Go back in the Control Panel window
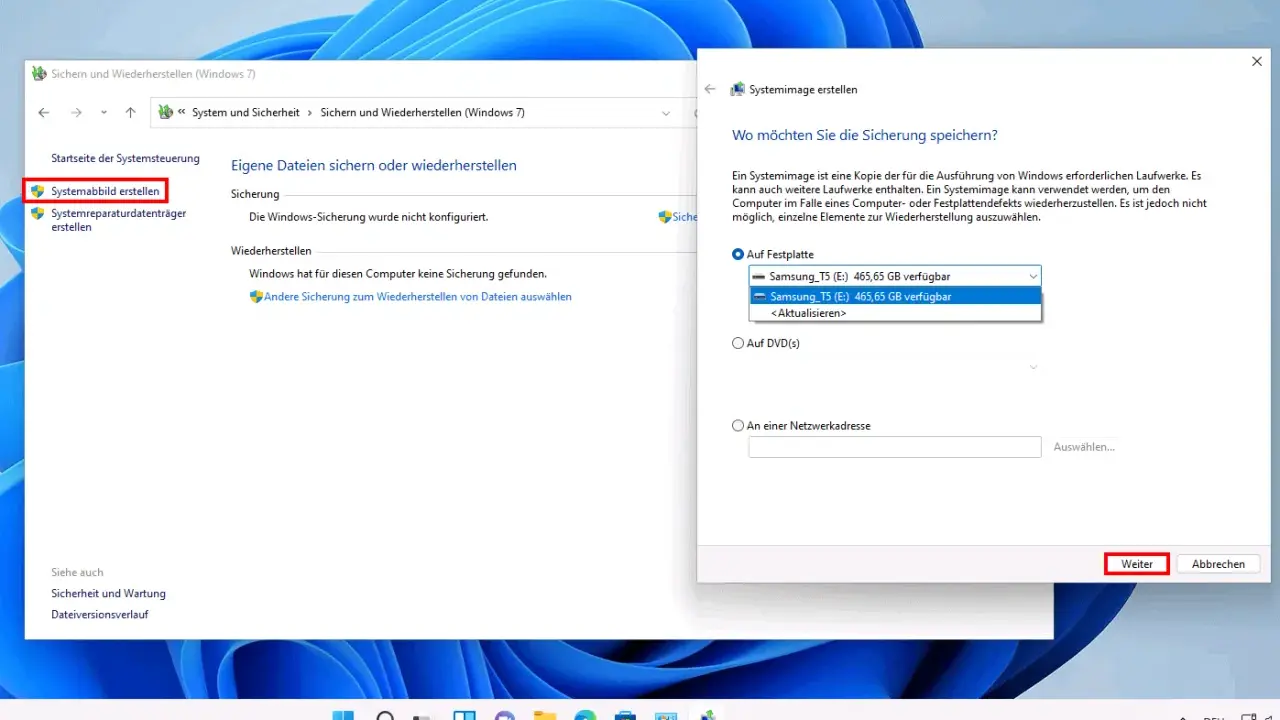The width and height of the screenshot is (1280, 720). [44, 113]
